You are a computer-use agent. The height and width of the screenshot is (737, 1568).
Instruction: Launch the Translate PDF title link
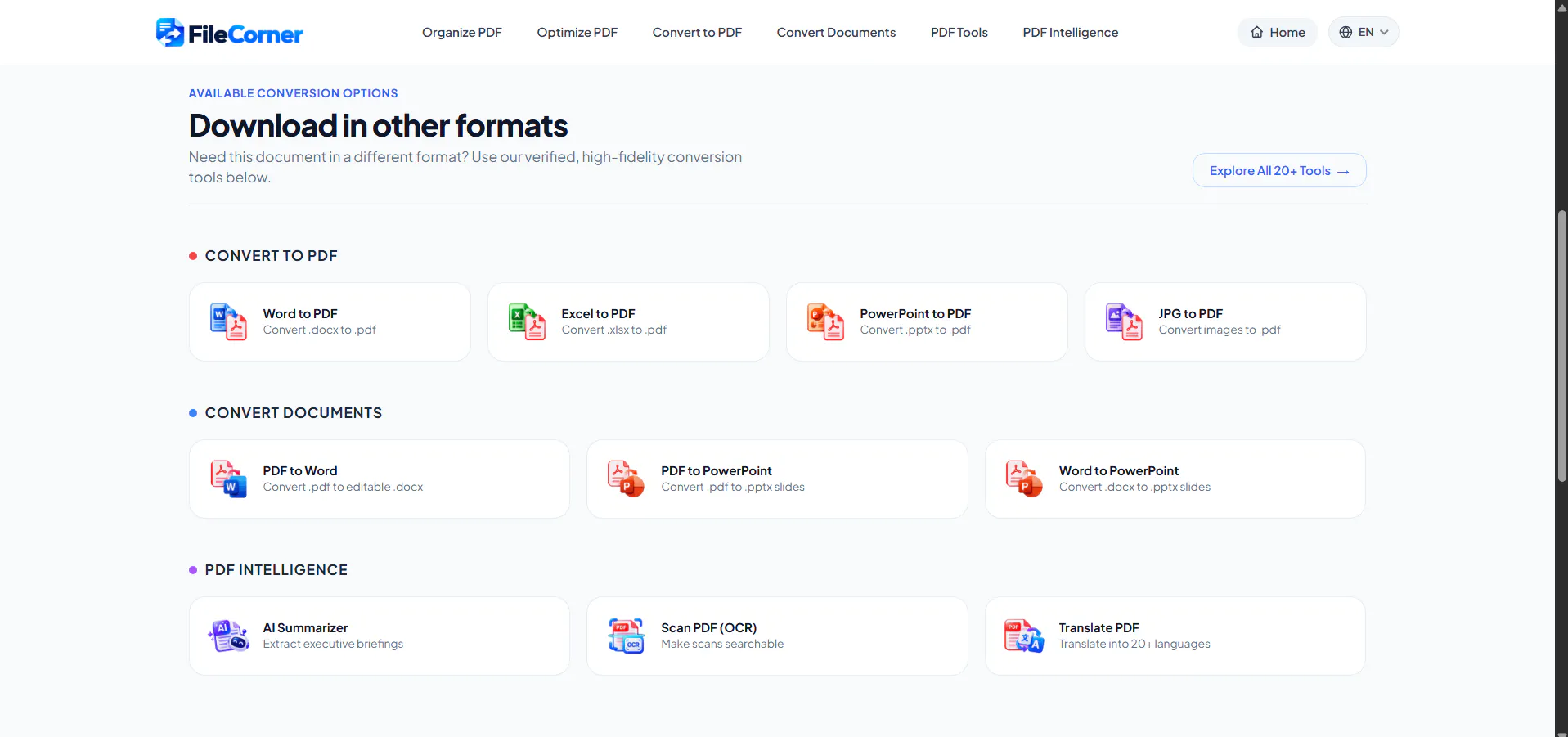(1099, 627)
